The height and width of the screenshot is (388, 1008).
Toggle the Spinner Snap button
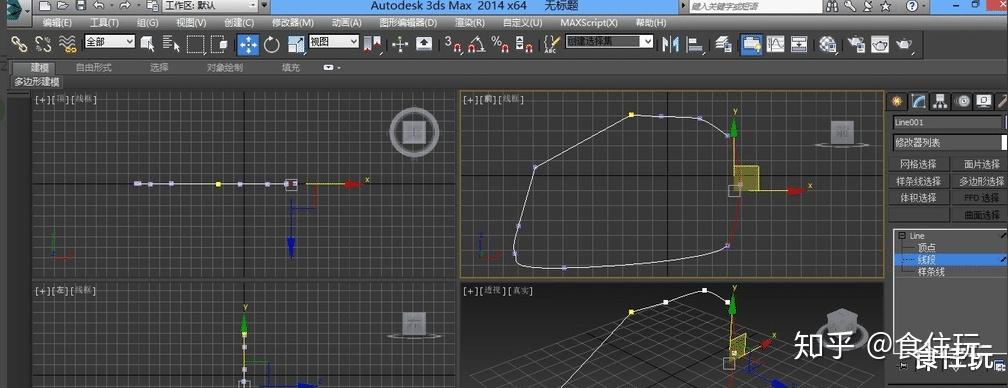[525, 44]
